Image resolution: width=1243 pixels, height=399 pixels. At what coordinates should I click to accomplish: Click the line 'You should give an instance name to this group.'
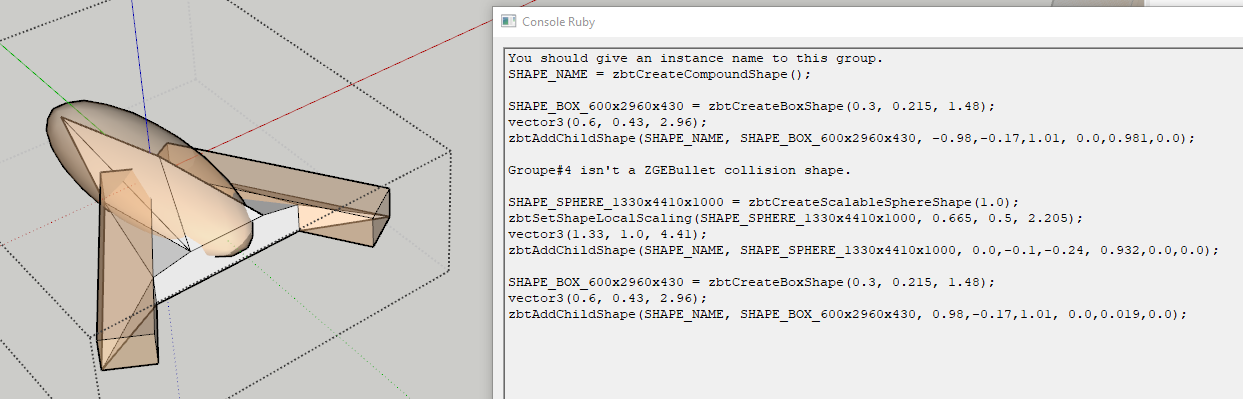[x=695, y=59]
